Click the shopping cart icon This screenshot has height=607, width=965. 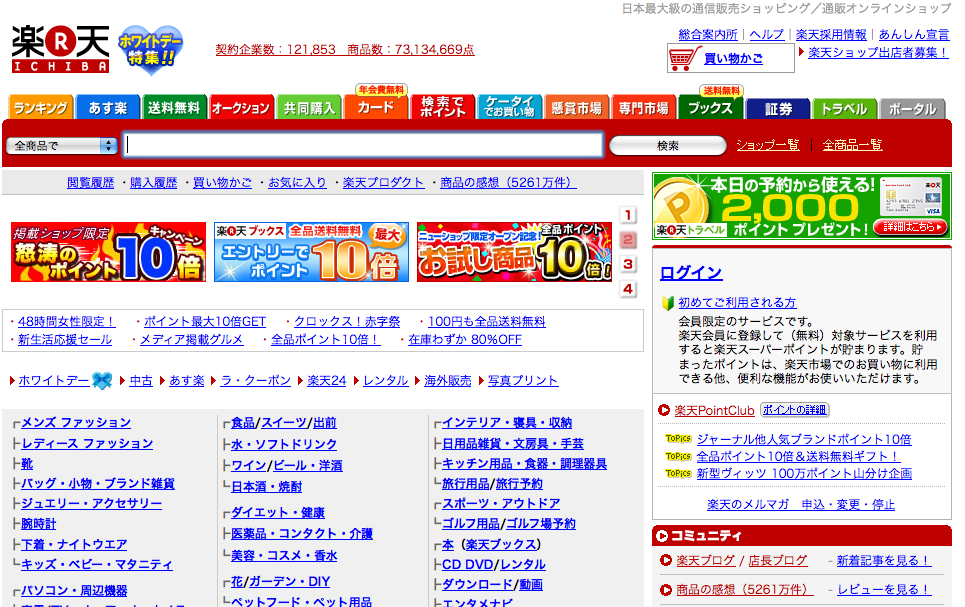683,58
